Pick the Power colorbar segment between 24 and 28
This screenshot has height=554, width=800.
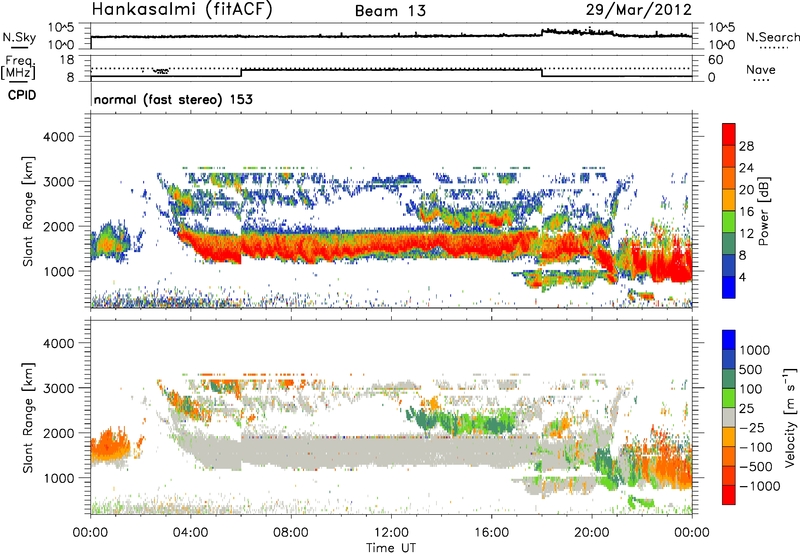[729, 156]
